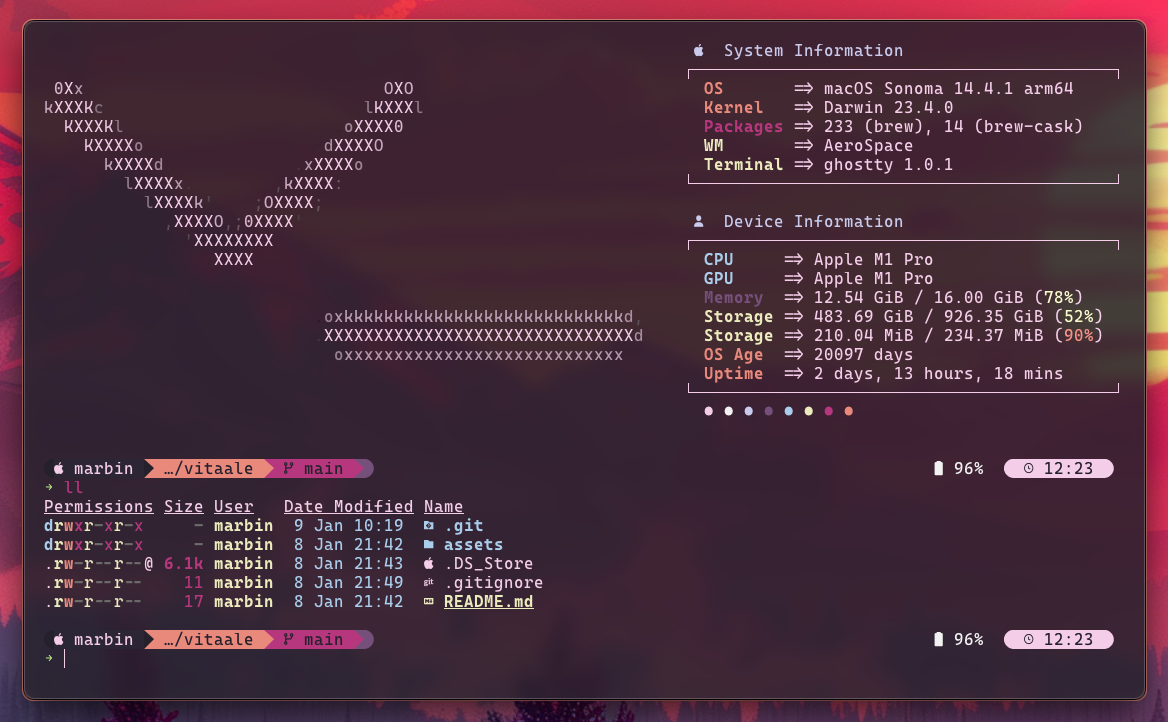This screenshot has height=722, width=1168.
Task: Click the .git directory name
Action: (463, 525)
